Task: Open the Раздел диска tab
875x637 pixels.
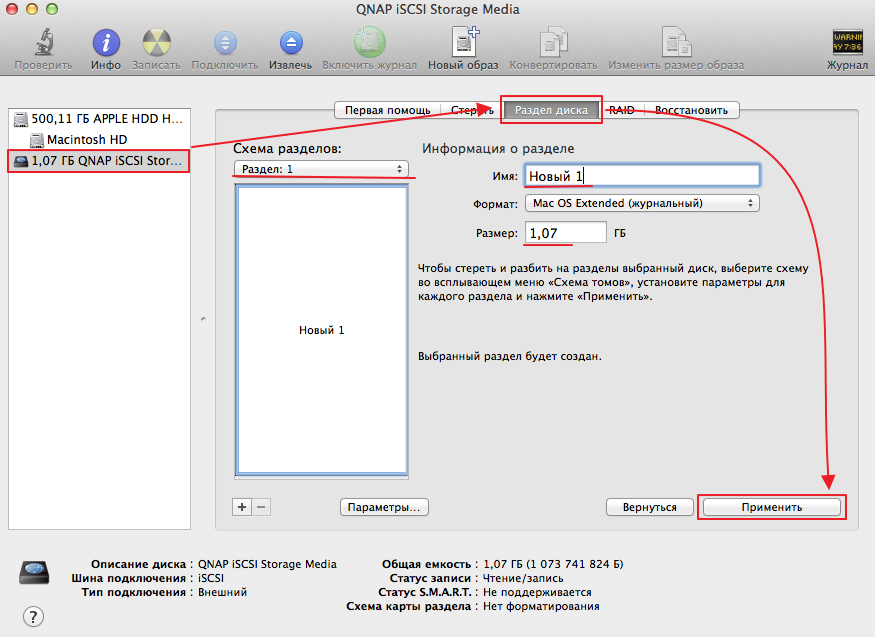Action: click(551, 110)
